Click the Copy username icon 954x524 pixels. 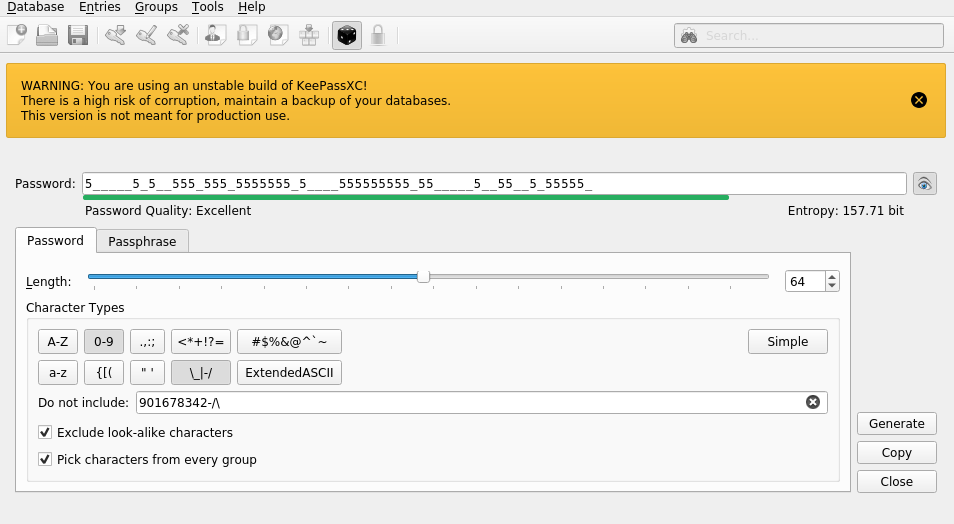215,35
